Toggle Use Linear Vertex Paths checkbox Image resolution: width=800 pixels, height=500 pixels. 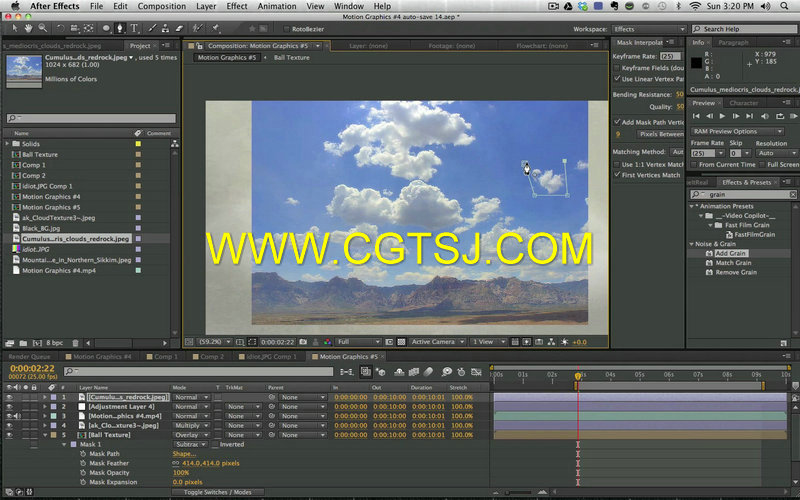point(616,79)
